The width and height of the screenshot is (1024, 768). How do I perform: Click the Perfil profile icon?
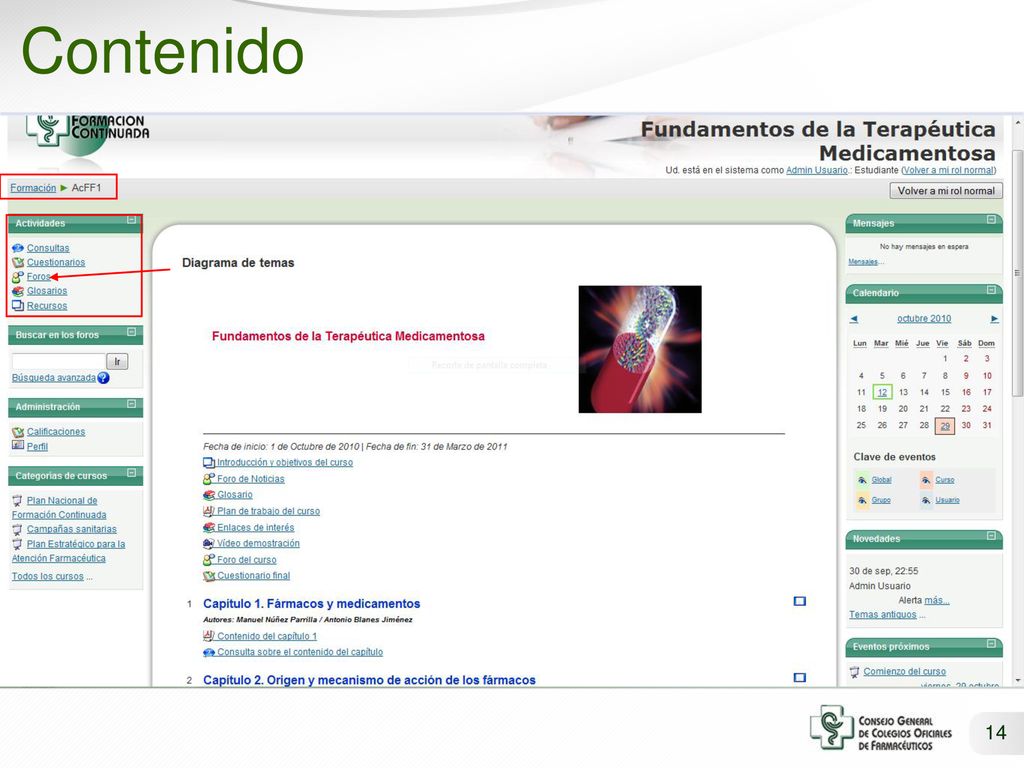tap(18, 446)
